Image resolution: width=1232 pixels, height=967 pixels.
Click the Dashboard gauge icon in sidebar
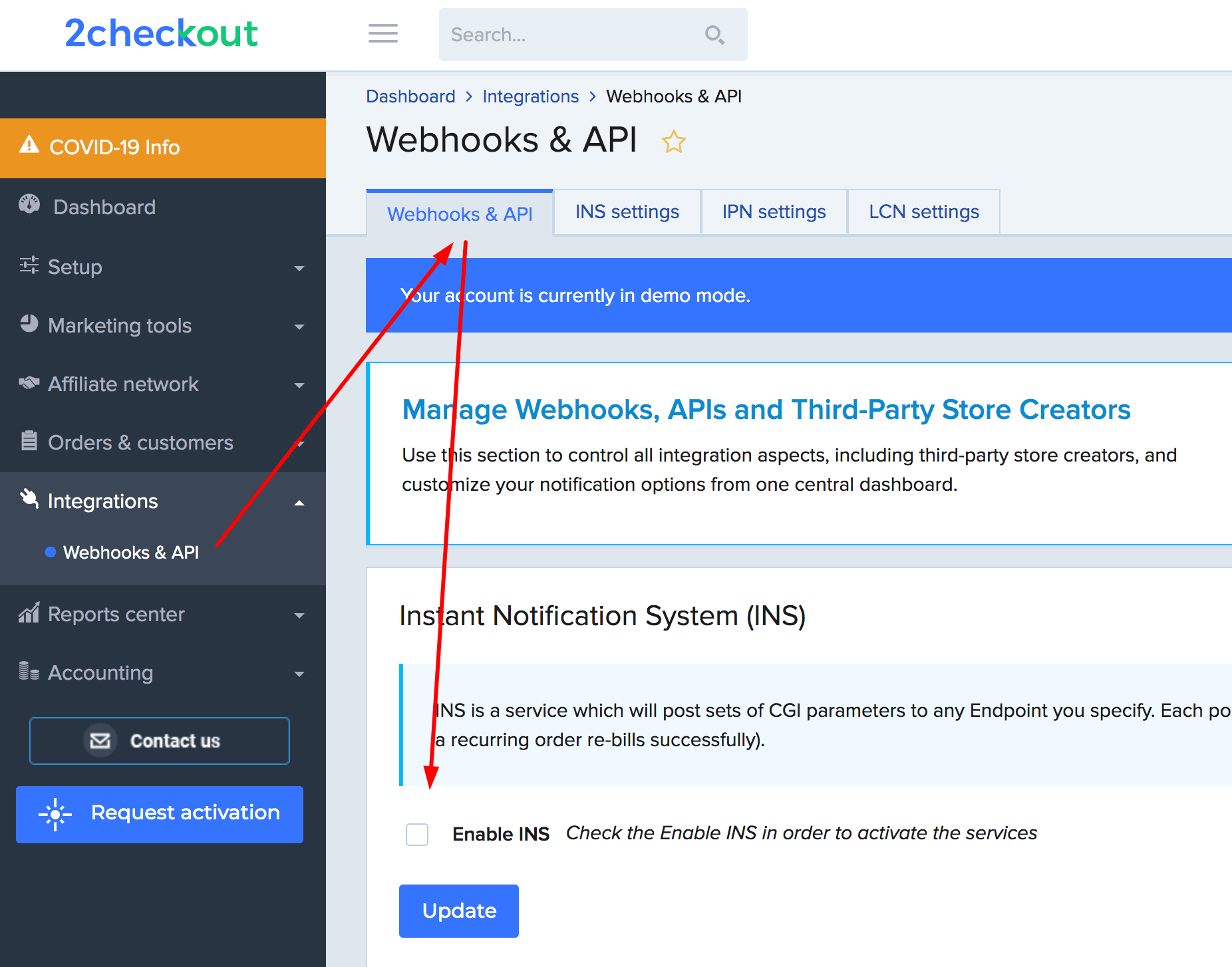(x=29, y=205)
